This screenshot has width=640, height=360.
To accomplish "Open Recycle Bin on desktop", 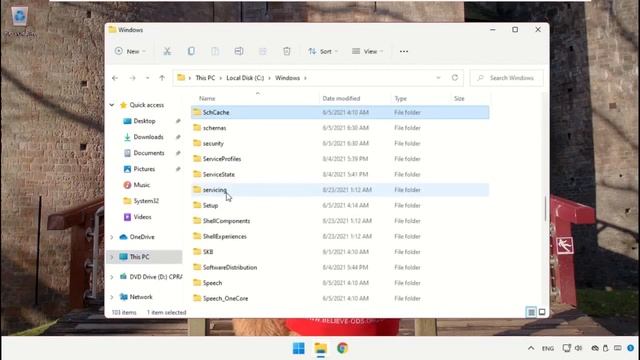I will click(19, 21).
